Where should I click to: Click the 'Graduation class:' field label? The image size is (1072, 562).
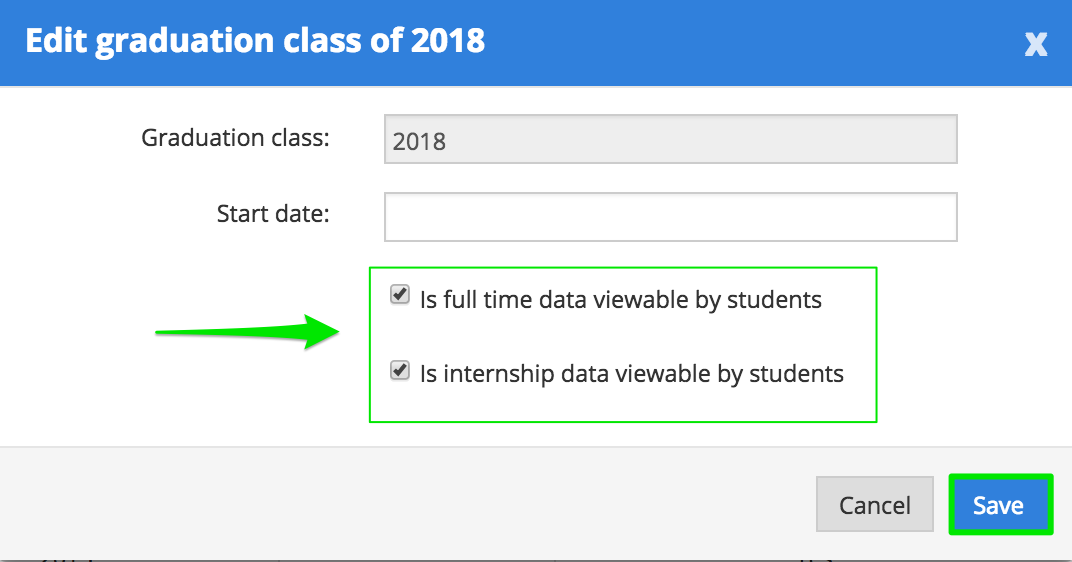235,138
